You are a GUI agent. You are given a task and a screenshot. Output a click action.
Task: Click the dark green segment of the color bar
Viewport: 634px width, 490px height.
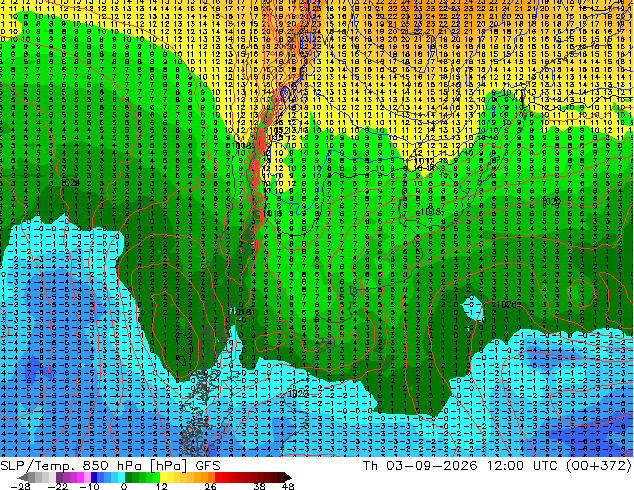click(x=129, y=477)
